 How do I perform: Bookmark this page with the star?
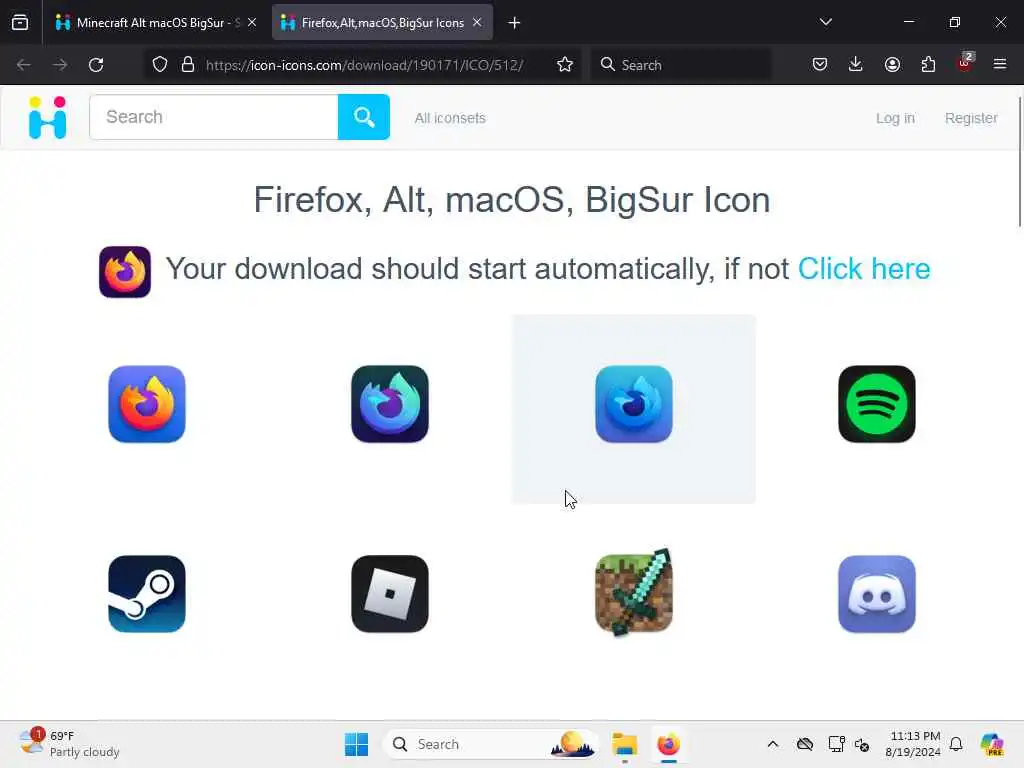[x=565, y=65]
